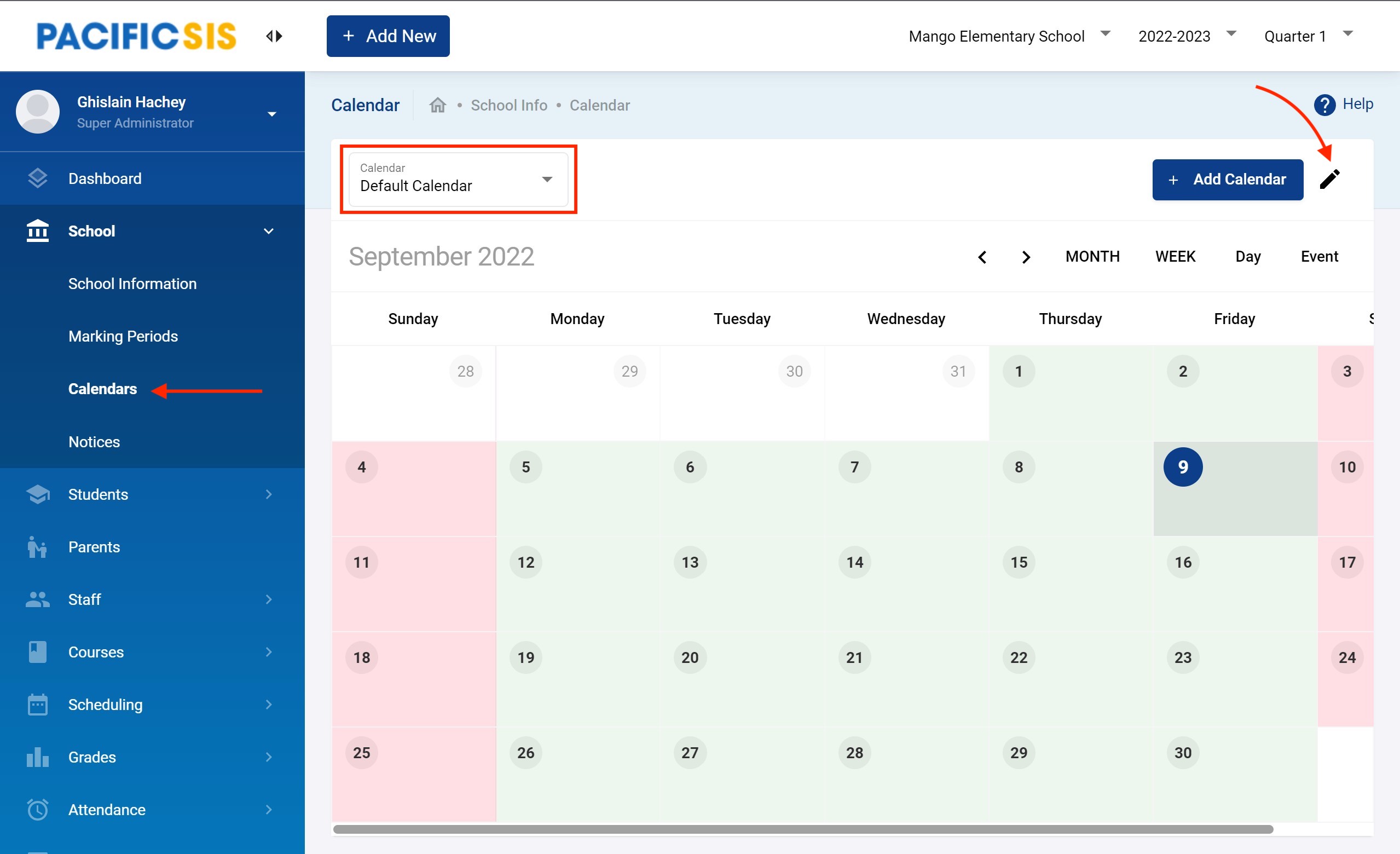
Task: Switch to the WEEK calendar view
Action: pyautogui.click(x=1175, y=257)
